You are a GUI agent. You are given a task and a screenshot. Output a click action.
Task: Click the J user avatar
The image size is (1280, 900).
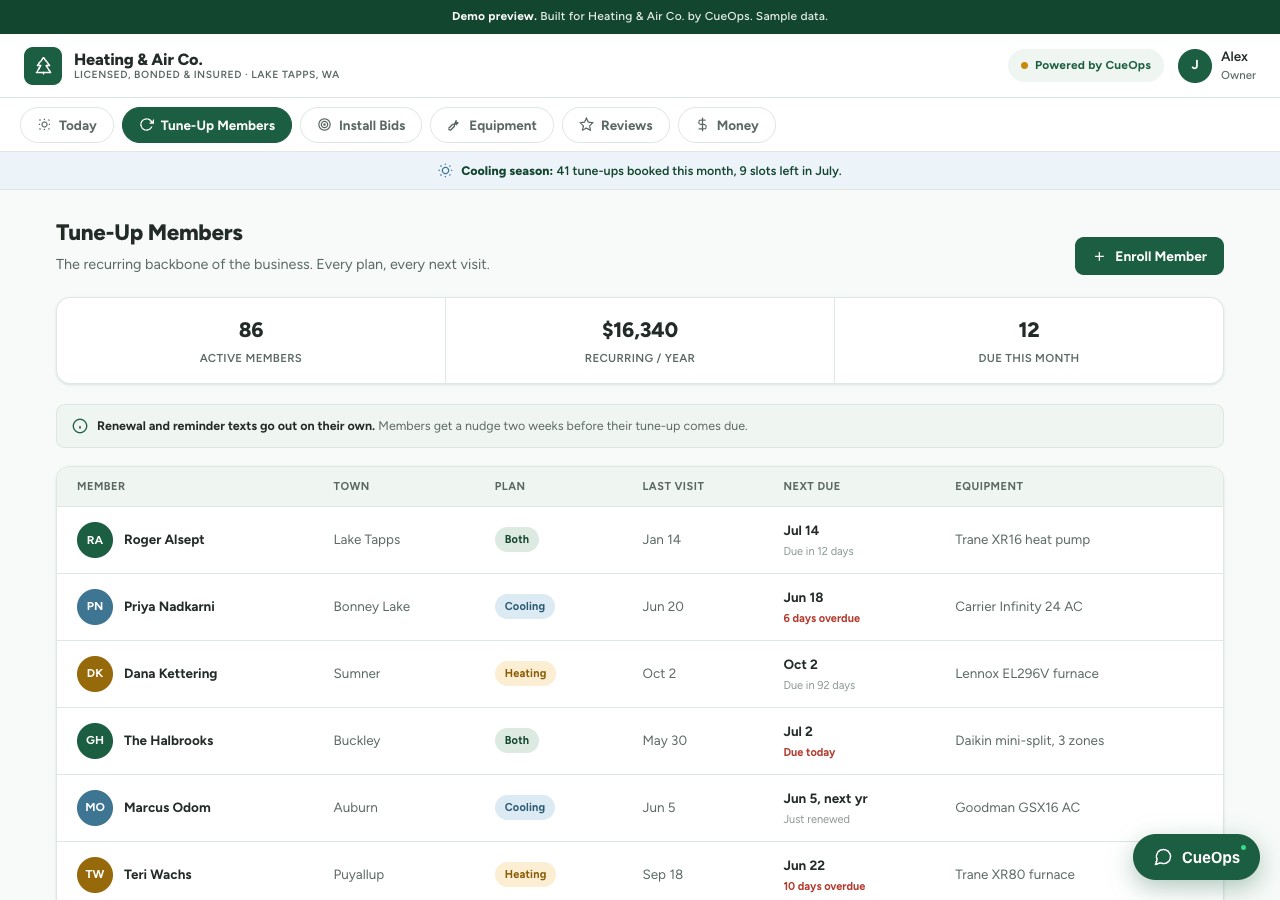(1195, 65)
